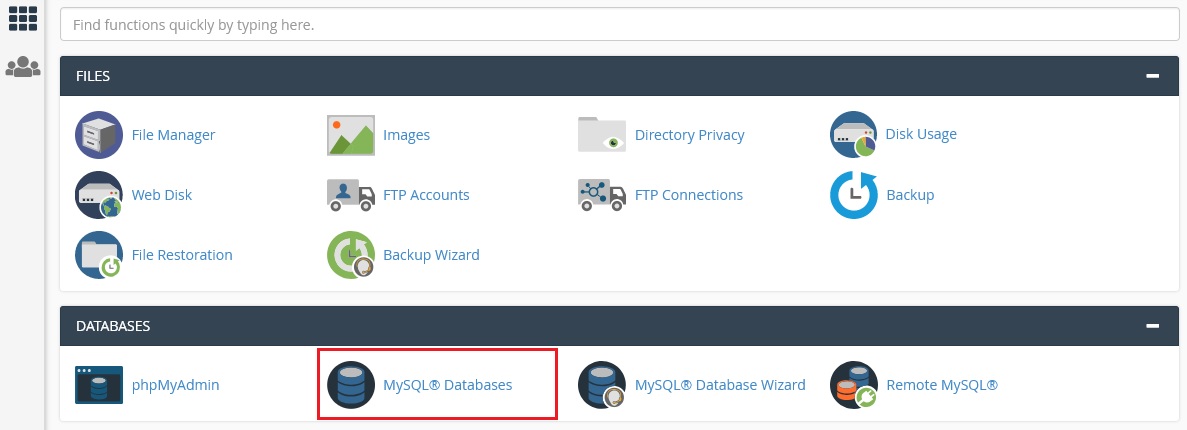This screenshot has width=1187, height=430.
Task: Click the Remote MySQL icon
Action: [x=853, y=385]
